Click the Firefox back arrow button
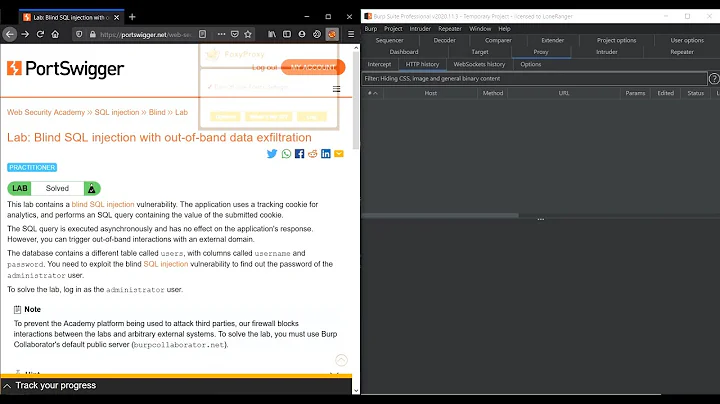The width and height of the screenshot is (720, 404). tap(10, 34)
